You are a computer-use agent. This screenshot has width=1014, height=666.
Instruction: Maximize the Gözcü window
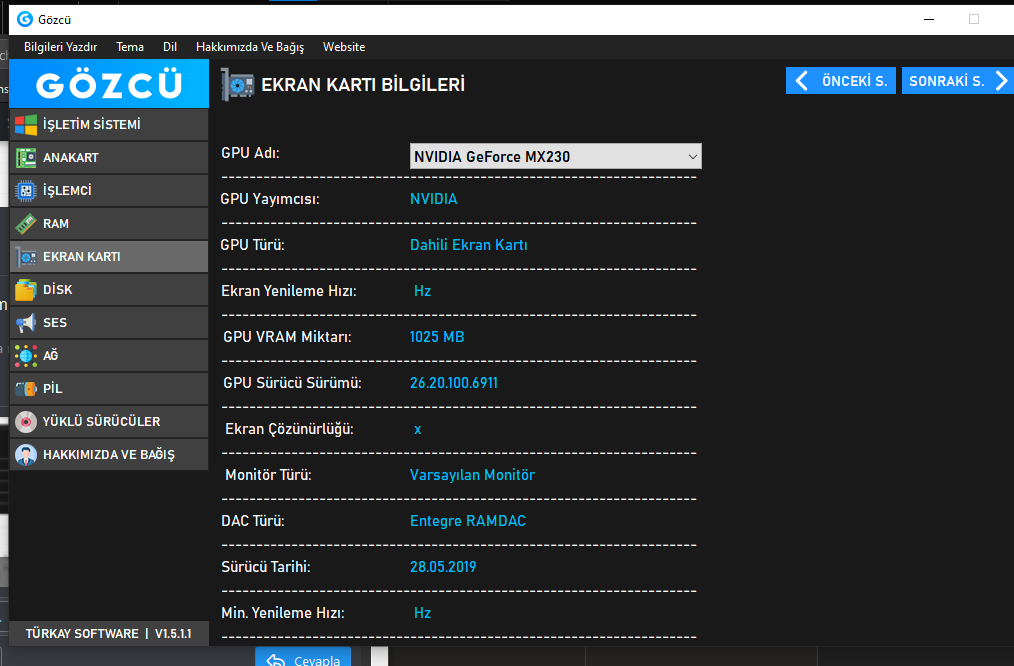click(974, 19)
